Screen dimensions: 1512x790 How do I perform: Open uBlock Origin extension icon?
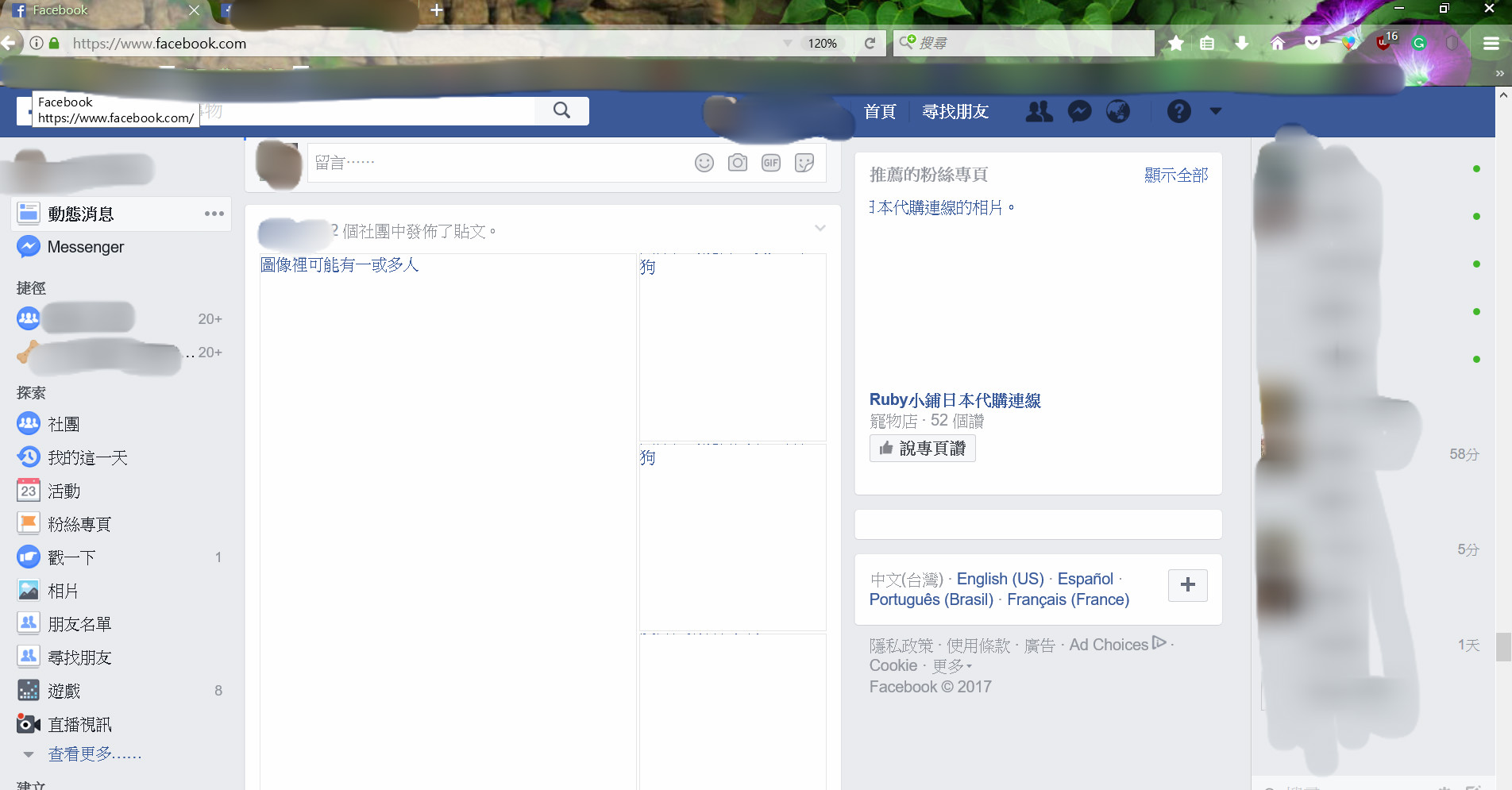click(1385, 42)
